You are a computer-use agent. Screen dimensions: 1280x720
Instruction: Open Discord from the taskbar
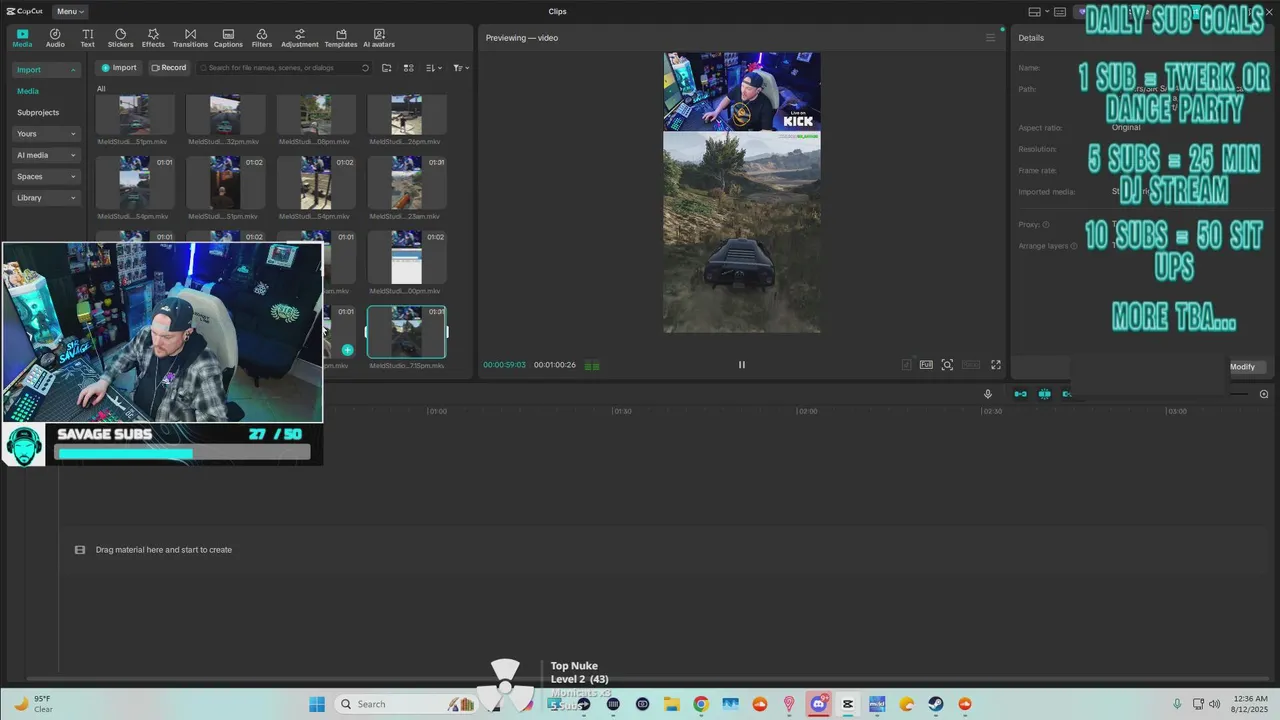tap(819, 704)
